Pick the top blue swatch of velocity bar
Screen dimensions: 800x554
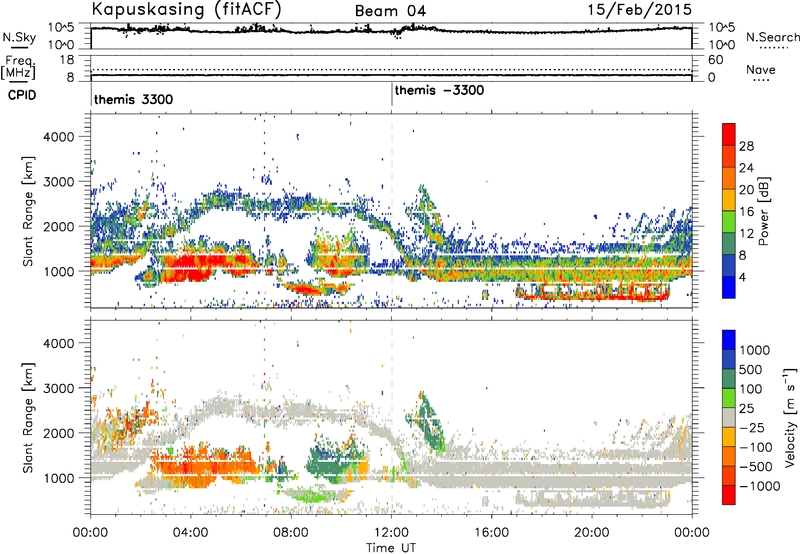point(729,340)
